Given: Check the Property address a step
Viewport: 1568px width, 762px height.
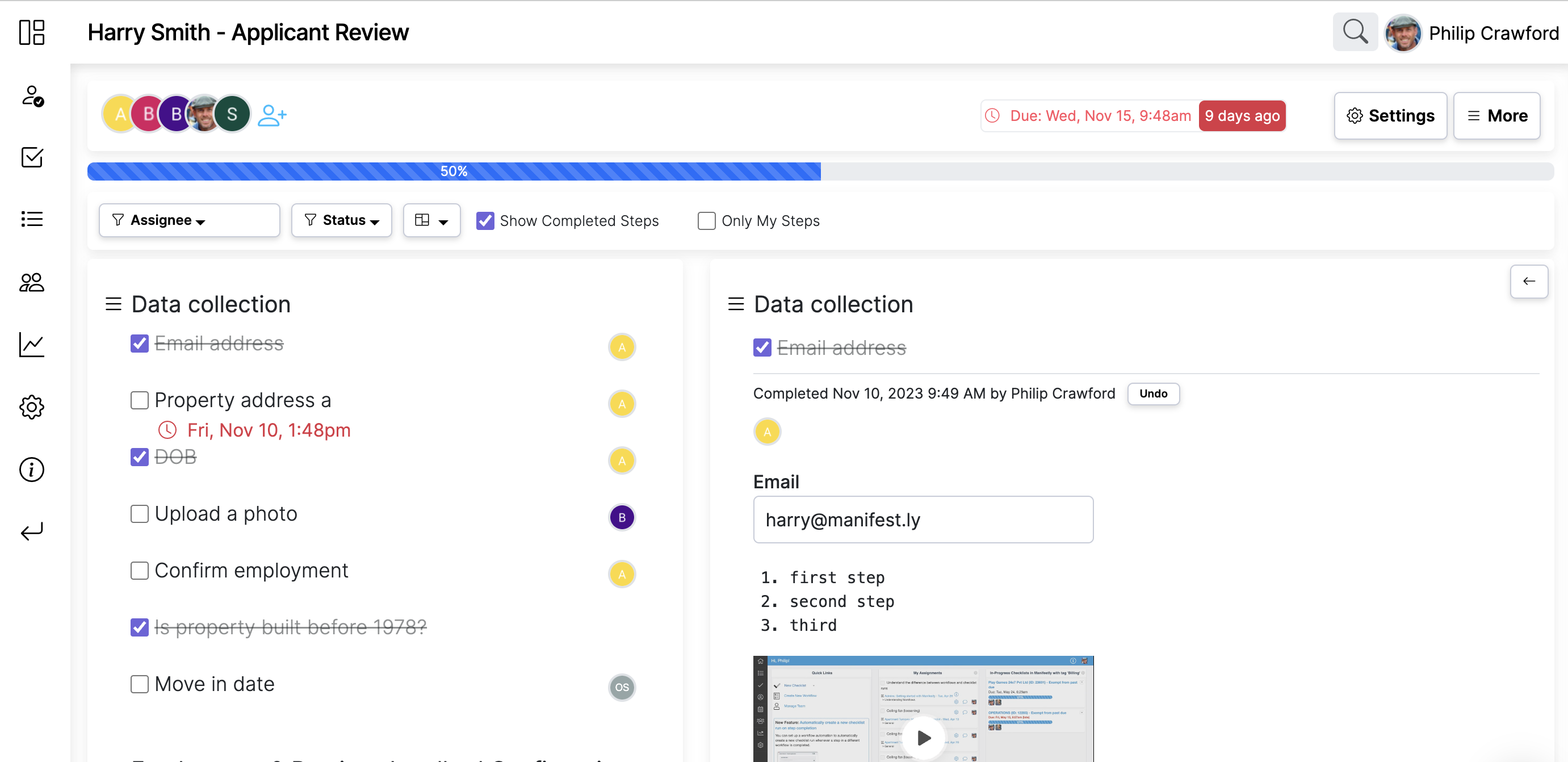Looking at the screenshot, I should (140, 400).
